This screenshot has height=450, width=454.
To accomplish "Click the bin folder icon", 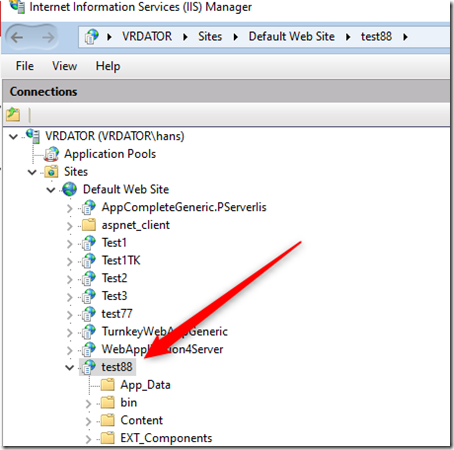I will pyautogui.click(x=108, y=402).
